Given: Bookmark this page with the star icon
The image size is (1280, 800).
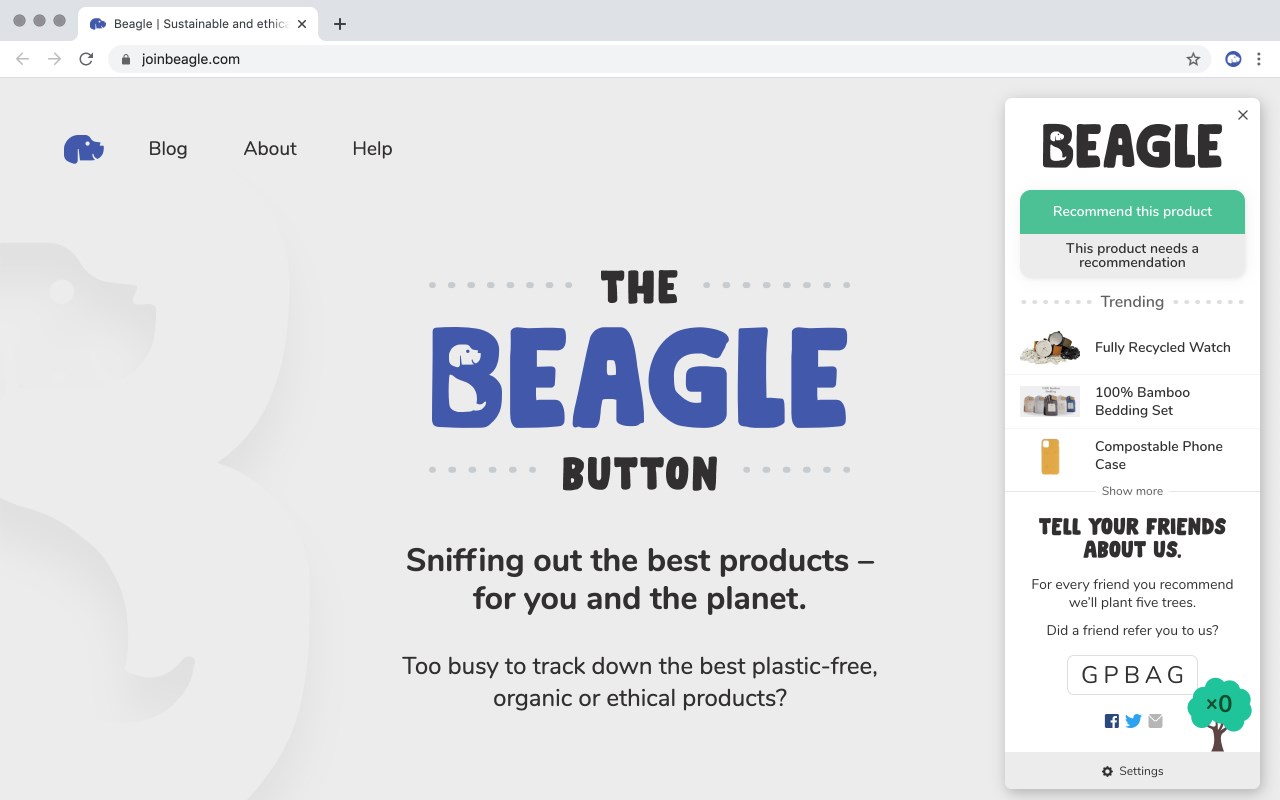Looking at the screenshot, I should click(x=1193, y=59).
